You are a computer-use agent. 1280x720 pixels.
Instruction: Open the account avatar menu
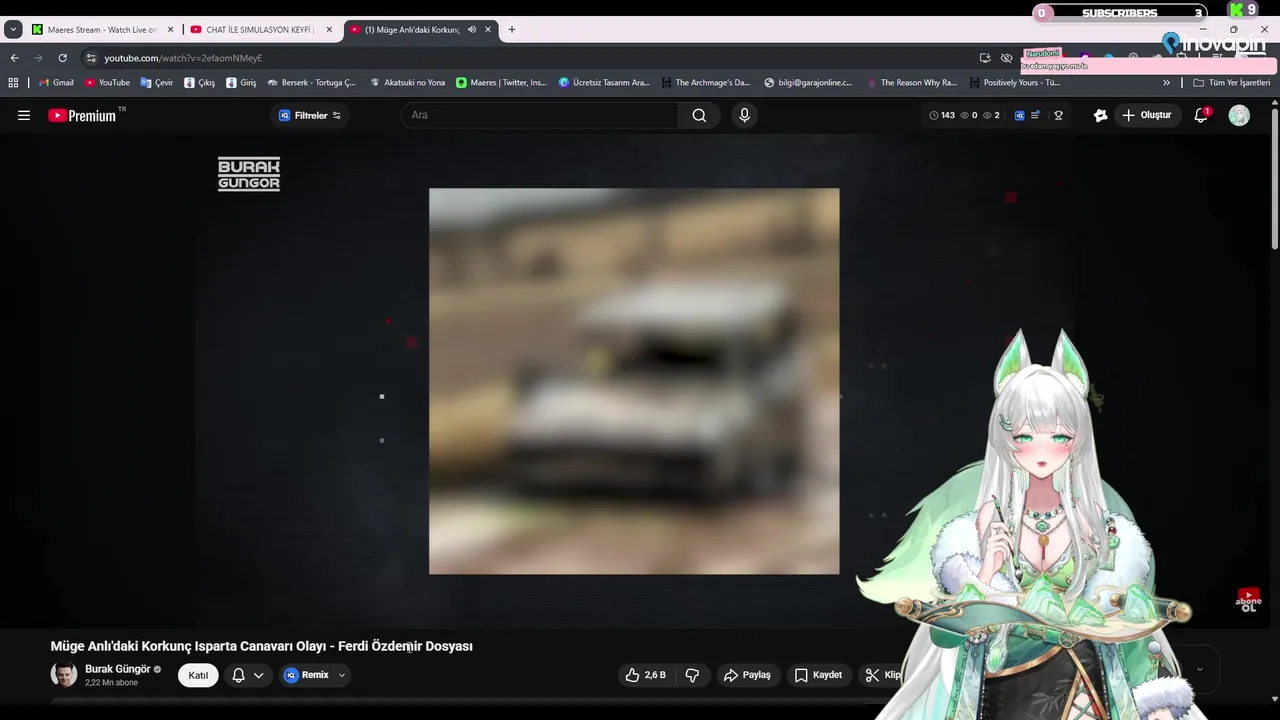tap(1239, 115)
